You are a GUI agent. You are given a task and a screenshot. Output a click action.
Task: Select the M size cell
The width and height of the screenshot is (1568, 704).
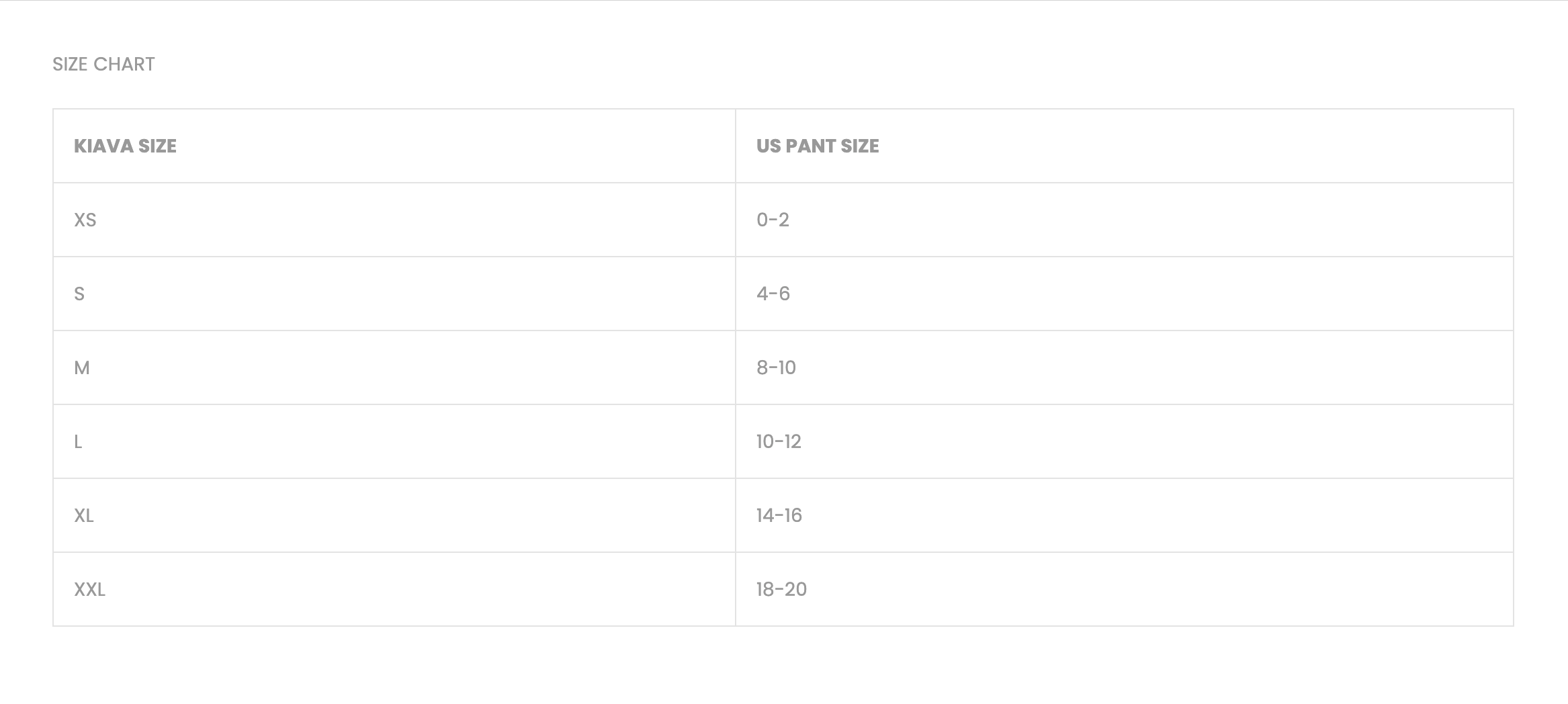coord(82,368)
